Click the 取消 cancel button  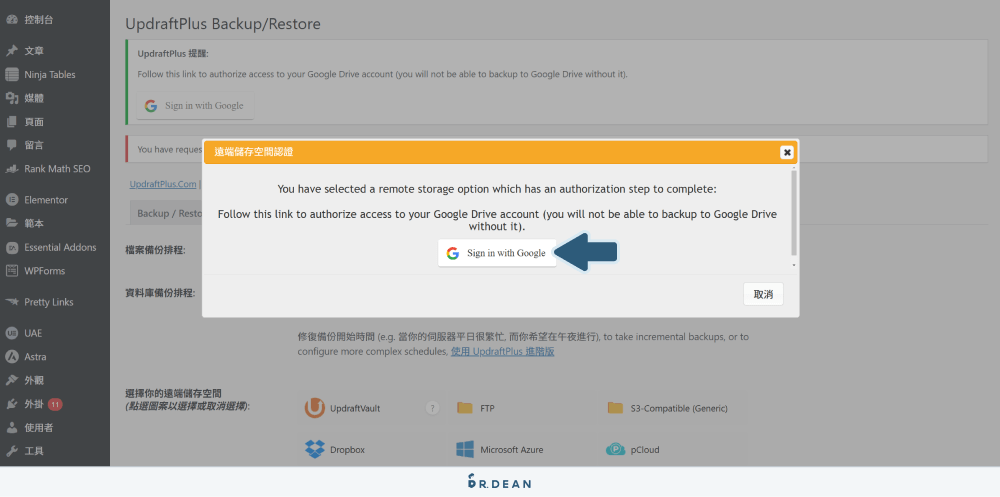763,295
